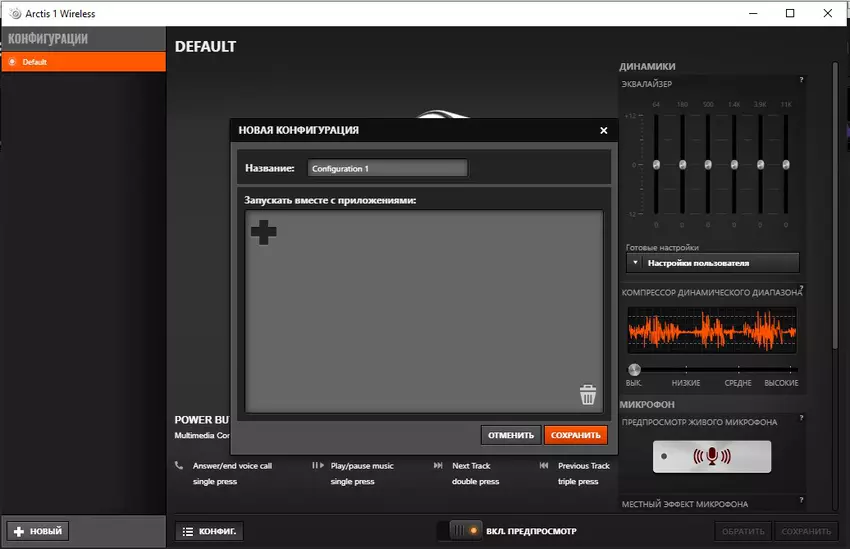Image resolution: width=850 pixels, height=549 pixels.
Task: Click the 64 Hz equalizer slider handle
Action: tap(656, 164)
